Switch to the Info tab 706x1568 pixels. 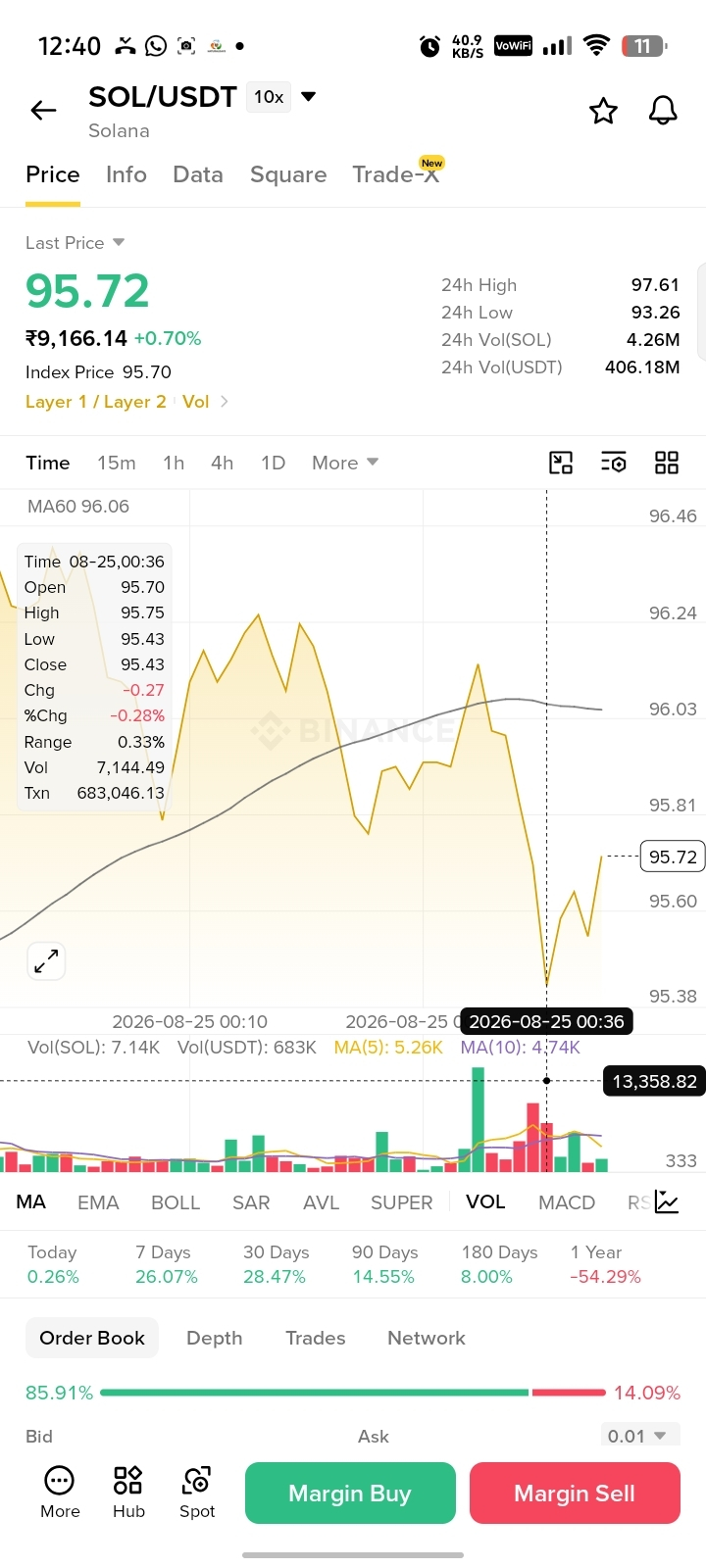126,174
